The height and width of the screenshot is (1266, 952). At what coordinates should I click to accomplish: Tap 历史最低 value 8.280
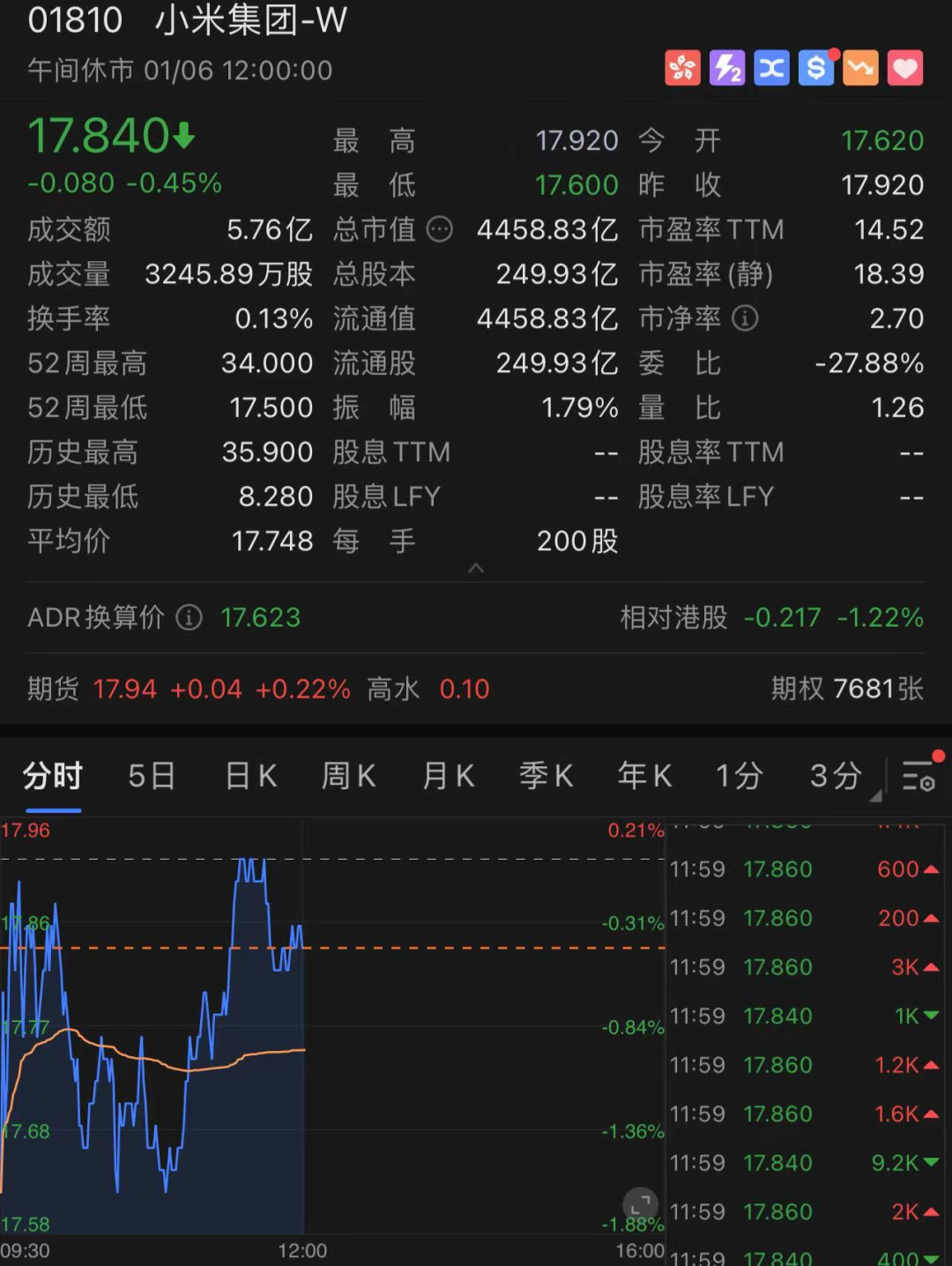[276, 496]
